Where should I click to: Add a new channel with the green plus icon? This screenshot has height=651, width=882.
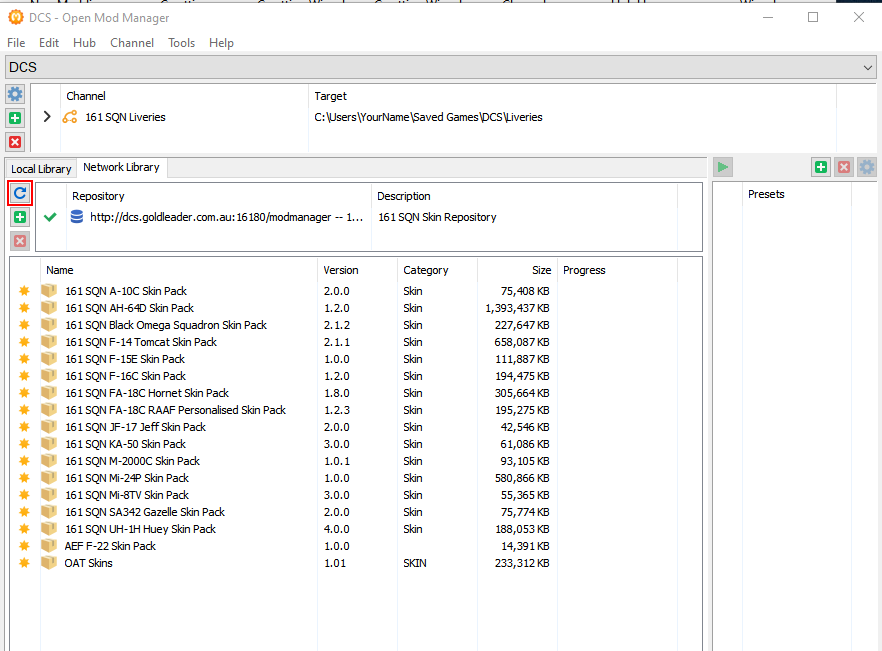(14, 117)
